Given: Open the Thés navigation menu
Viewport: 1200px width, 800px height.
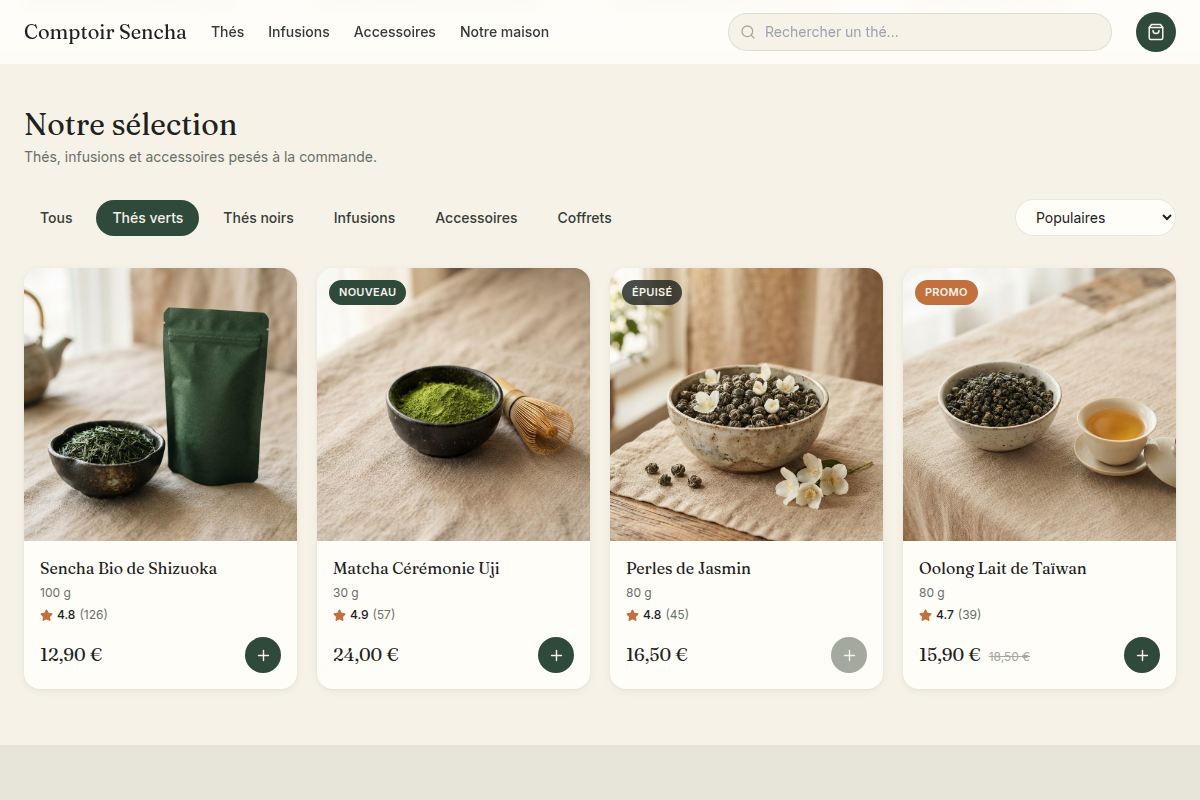Looking at the screenshot, I should click(227, 32).
